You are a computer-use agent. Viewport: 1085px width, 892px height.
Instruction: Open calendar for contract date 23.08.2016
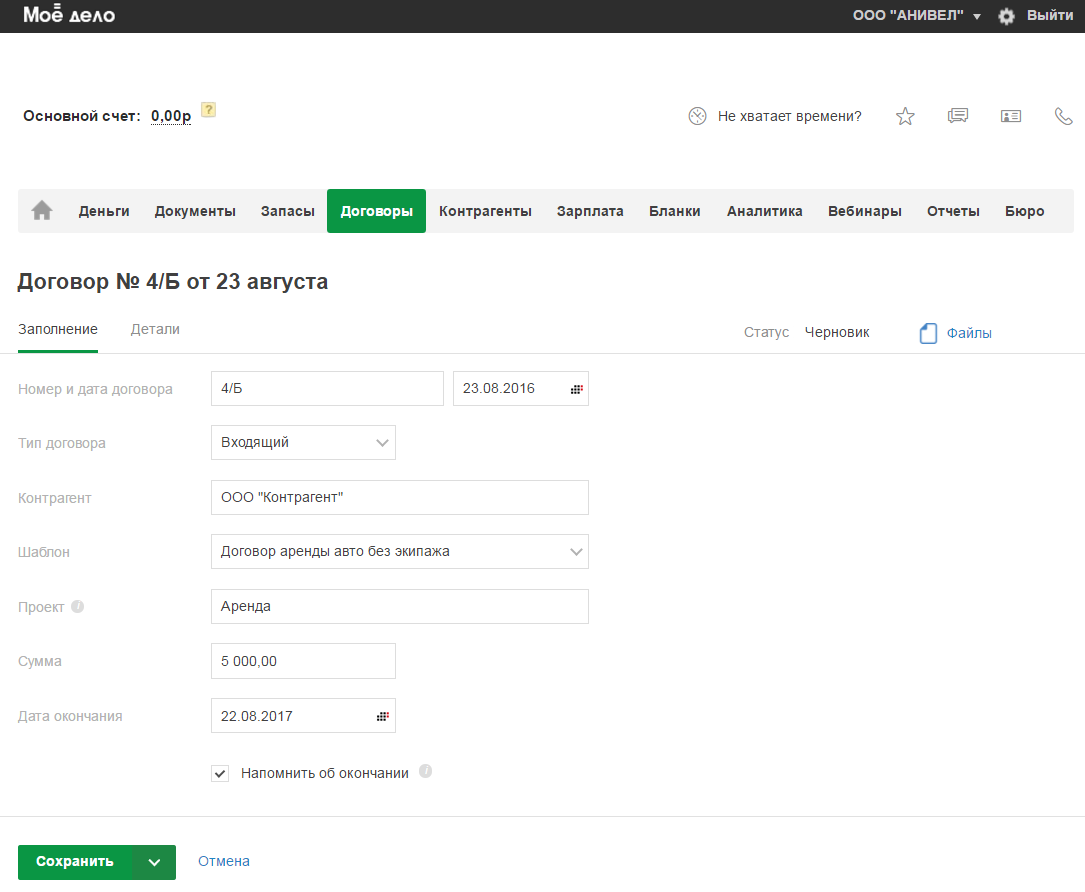[577, 389]
